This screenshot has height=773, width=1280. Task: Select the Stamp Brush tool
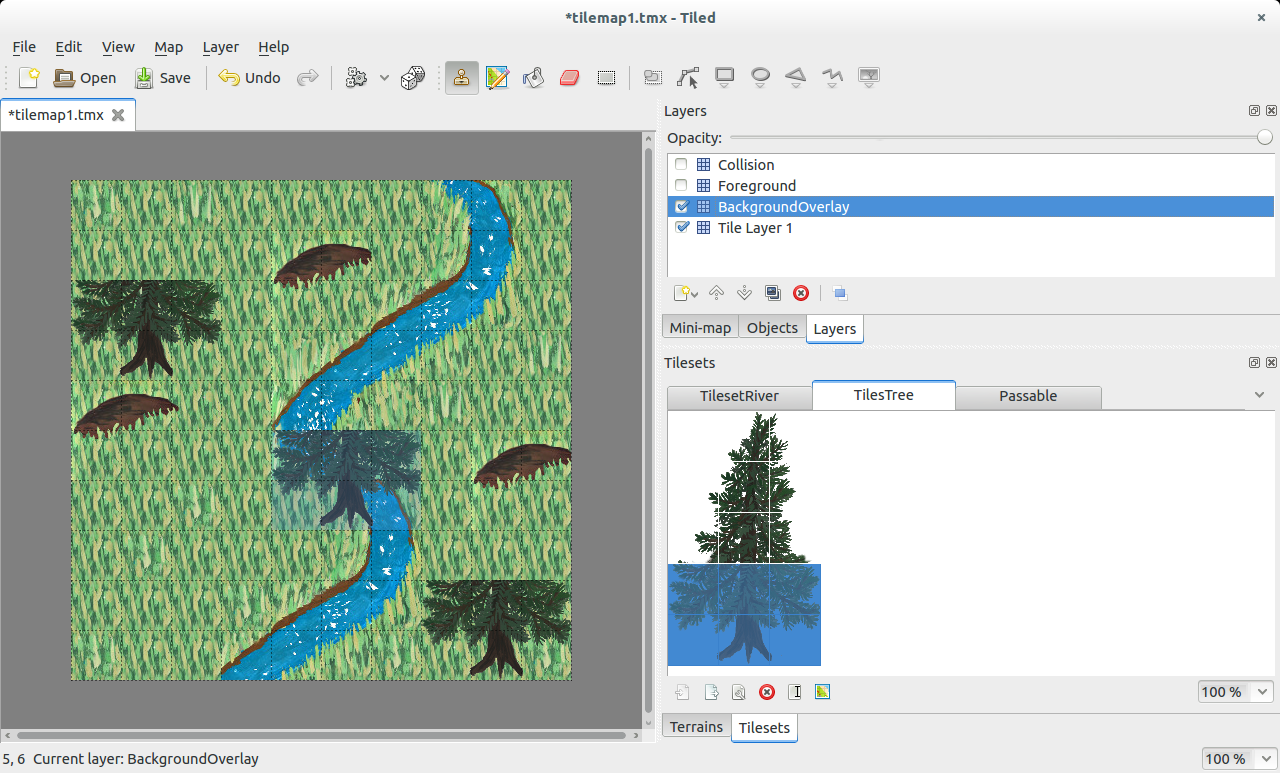(461, 77)
